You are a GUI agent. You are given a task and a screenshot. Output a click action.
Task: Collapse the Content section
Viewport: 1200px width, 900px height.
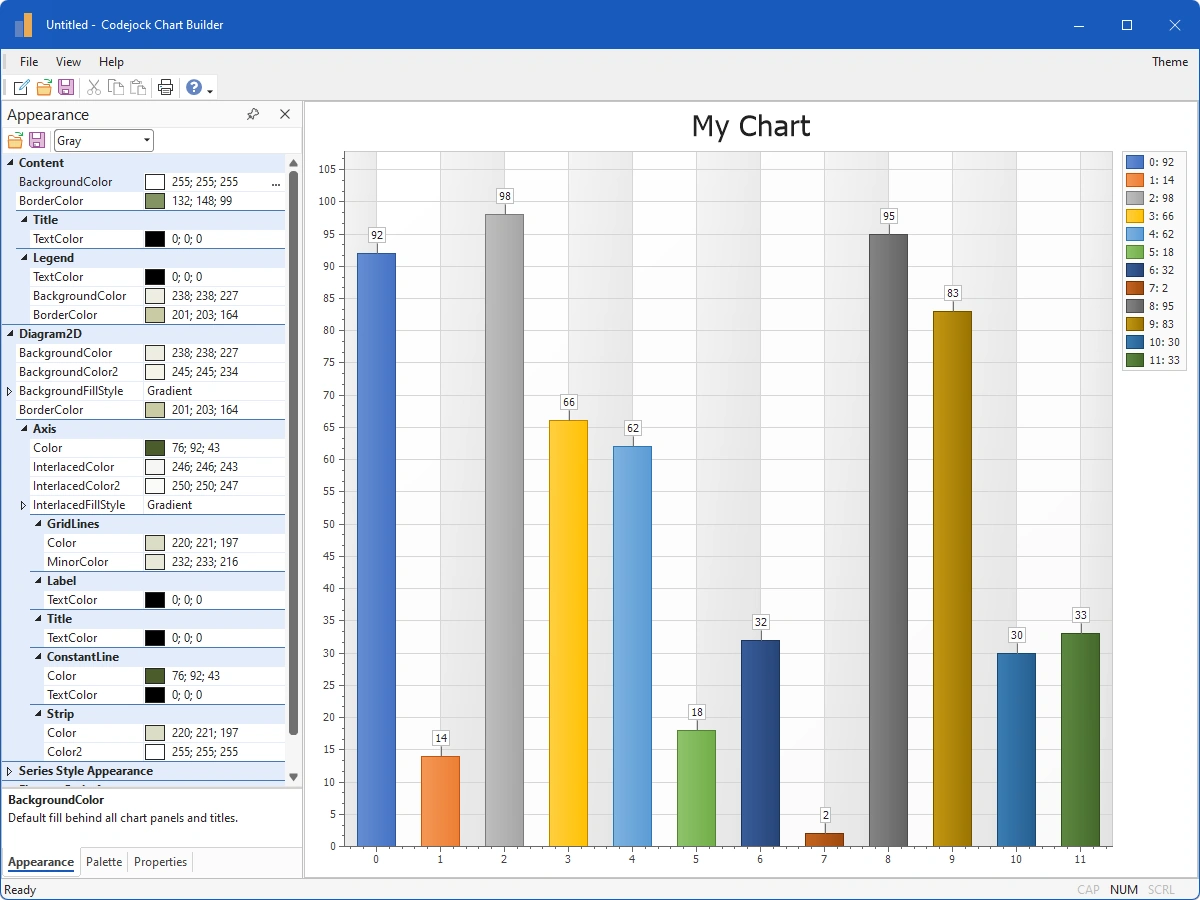10,163
